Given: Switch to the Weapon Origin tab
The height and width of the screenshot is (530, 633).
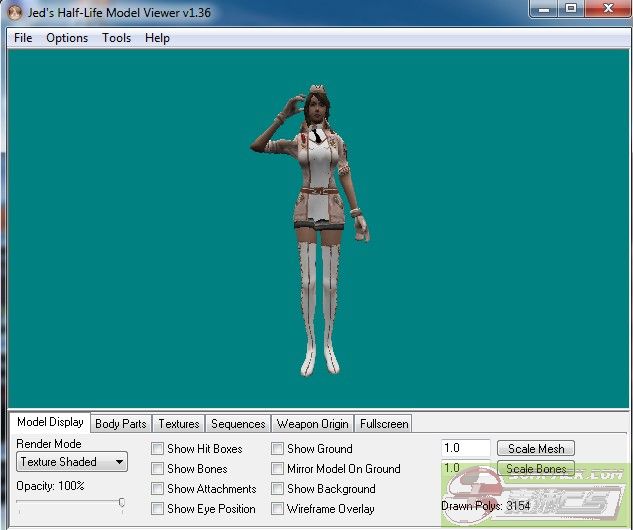Looking at the screenshot, I should click(312, 424).
